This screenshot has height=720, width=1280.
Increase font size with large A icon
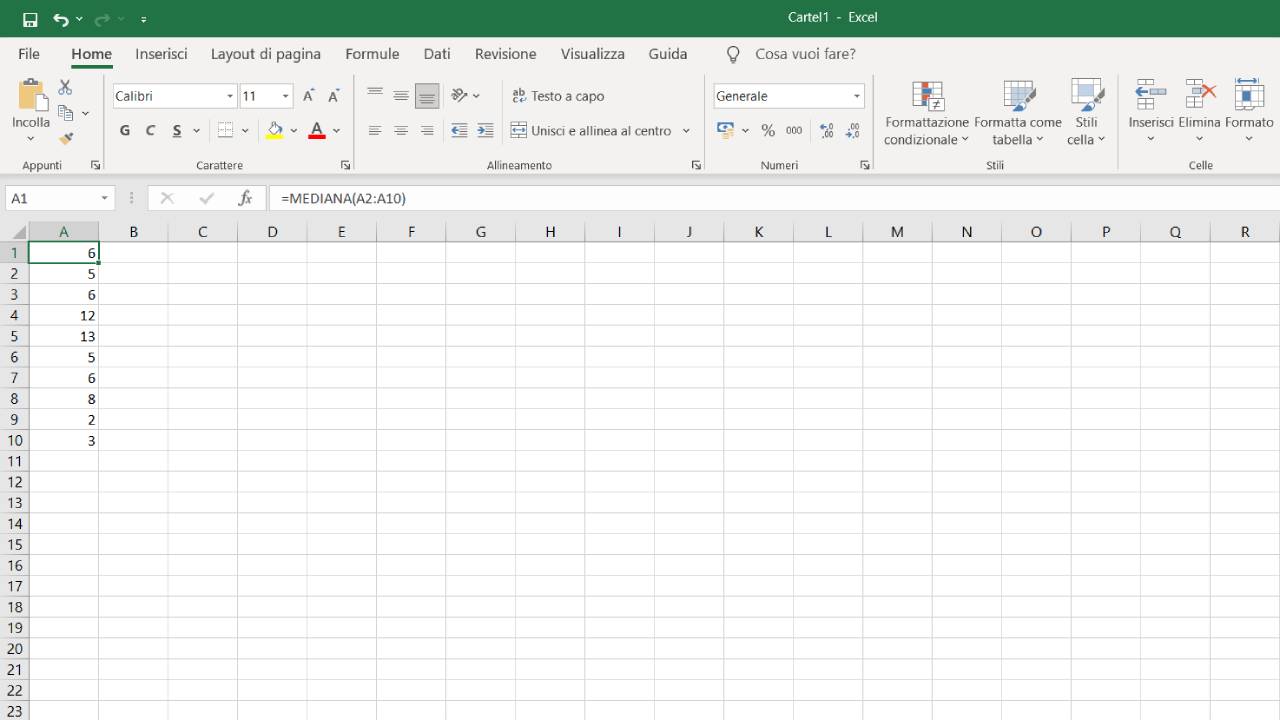(309, 96)
